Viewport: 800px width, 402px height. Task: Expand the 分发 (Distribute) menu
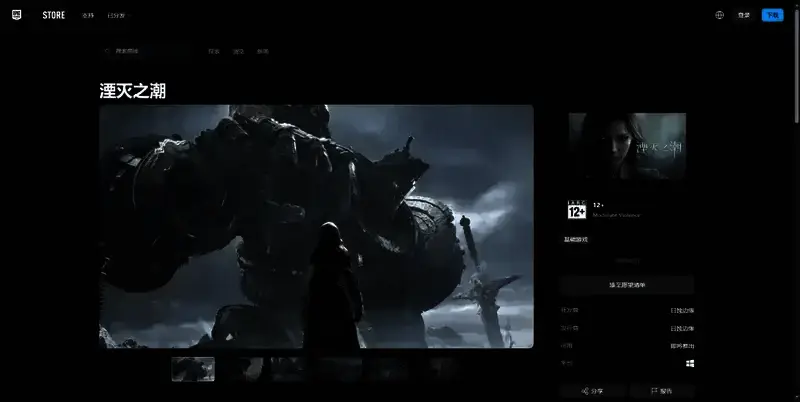pyautogui.click(x=116, y=16)
